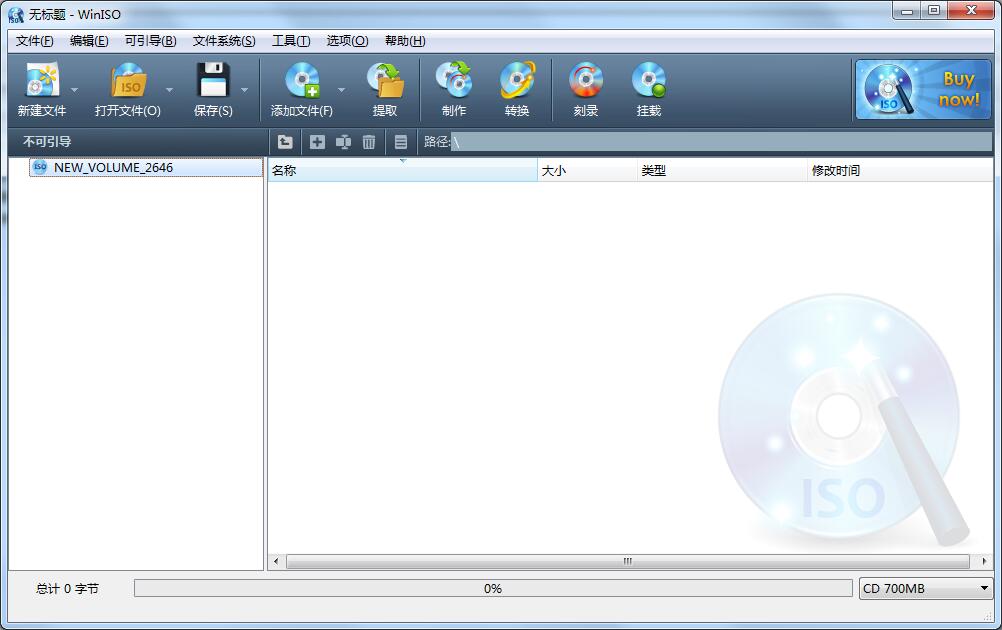Sort the list by 名称 column header
The width and height of the screenshot is (1002, 630).
click(x=402, y=171)
